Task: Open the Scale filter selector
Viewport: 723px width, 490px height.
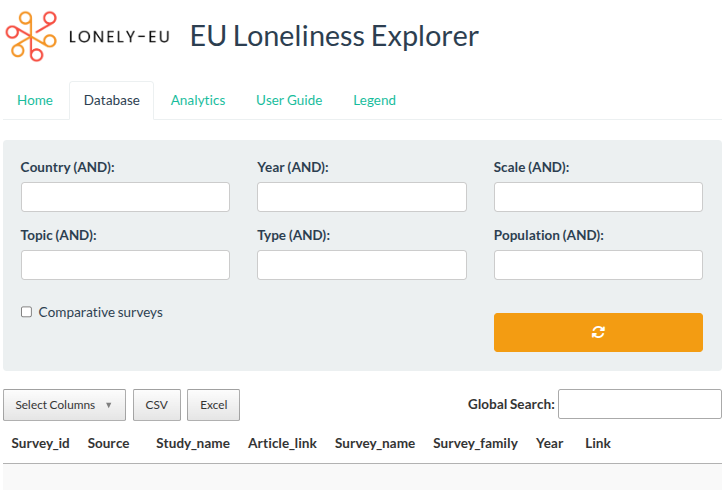Action: tap(598, 197)
